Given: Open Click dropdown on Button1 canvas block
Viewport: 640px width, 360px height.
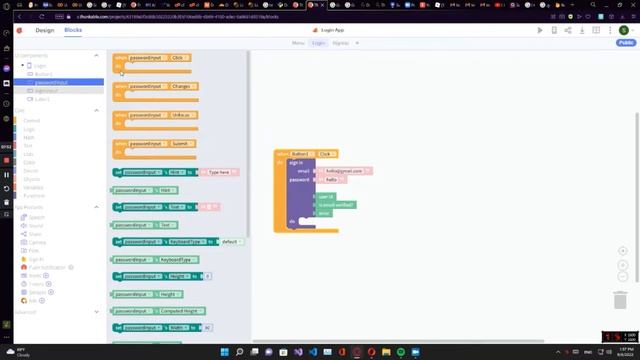Looking at the screenshot, I should point(327,154).
